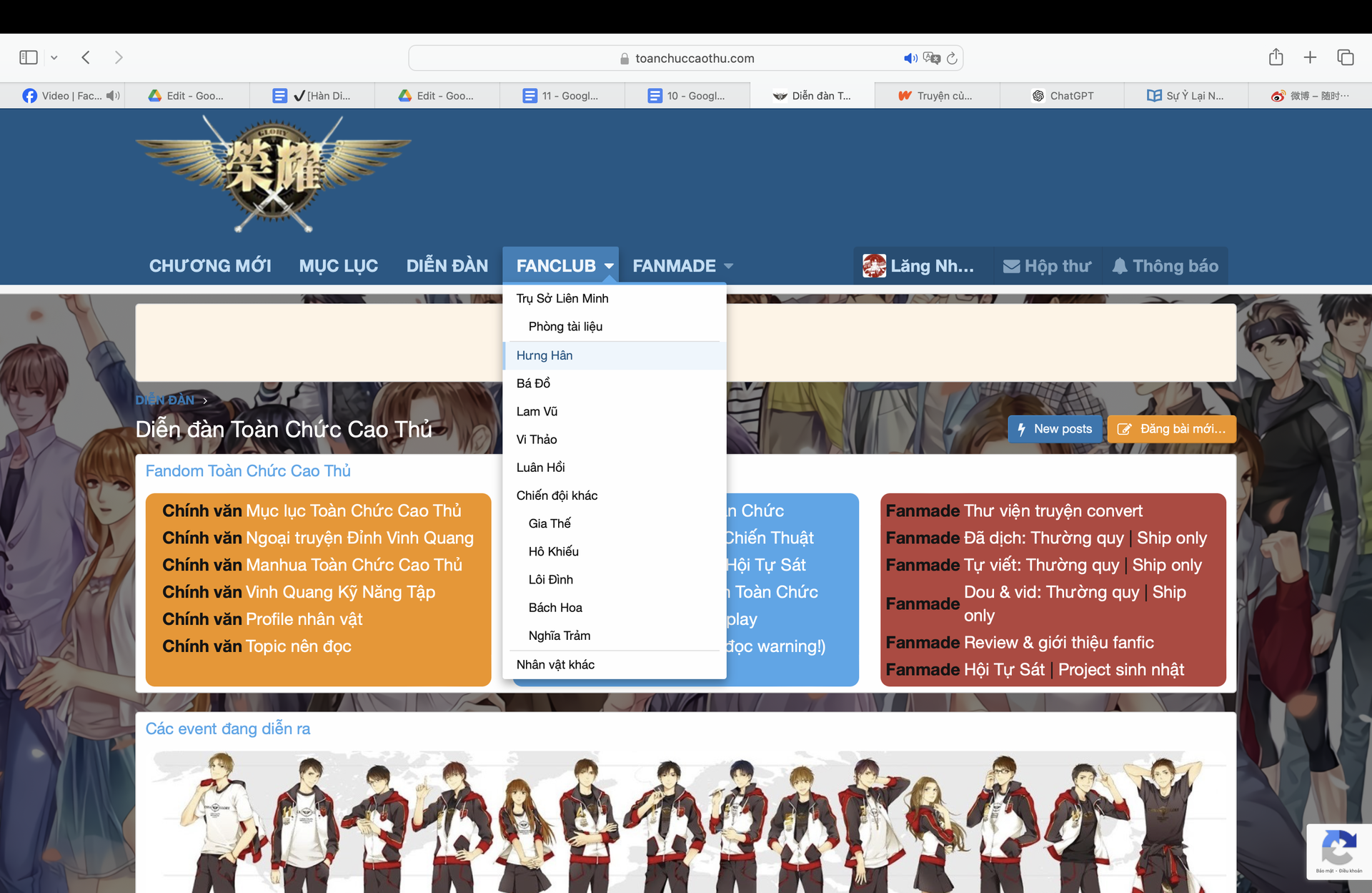Open the translate page icon

point(931,58)
